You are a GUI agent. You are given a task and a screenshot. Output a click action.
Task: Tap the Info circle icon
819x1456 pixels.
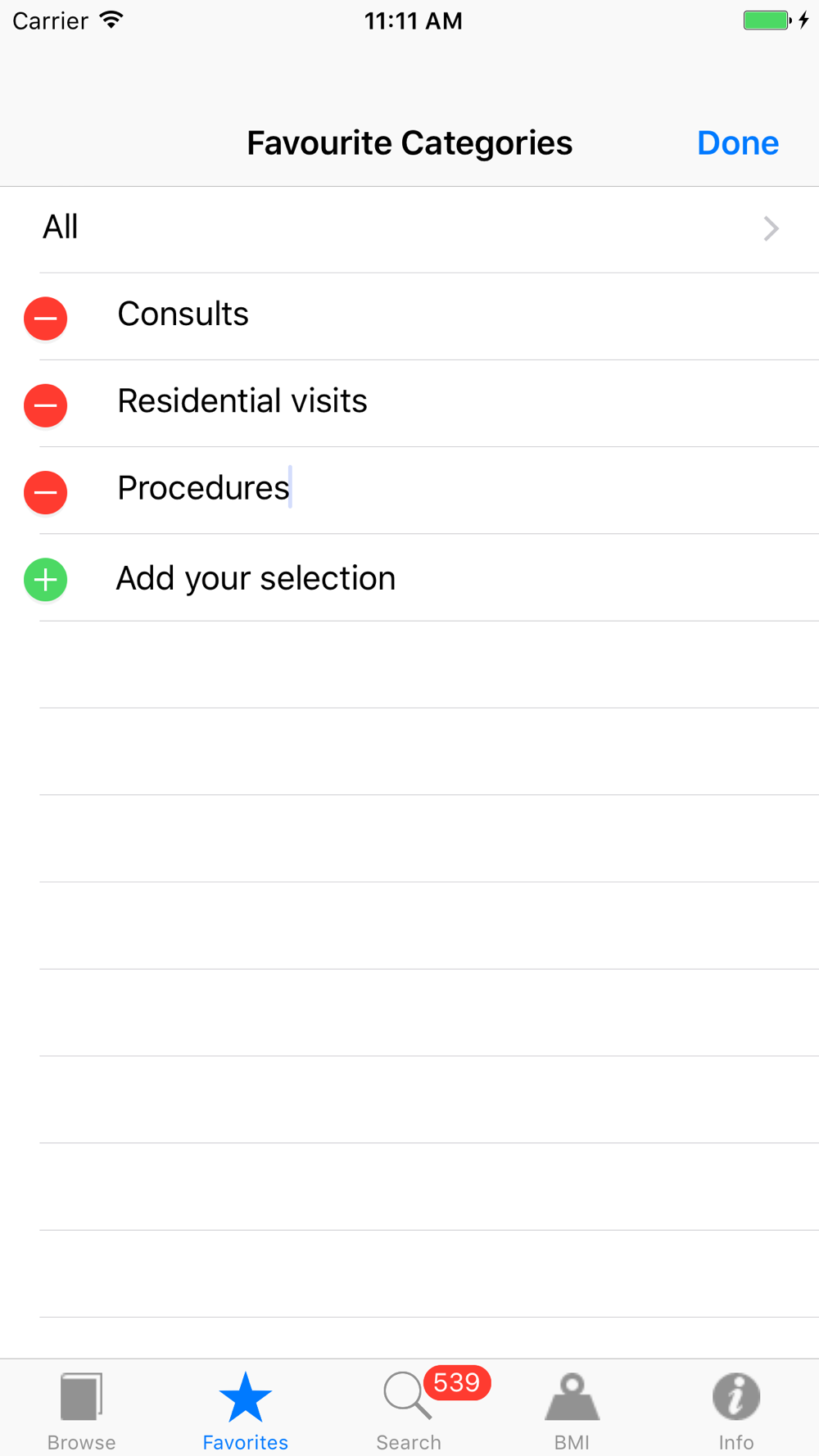[x=735, y=1395]
